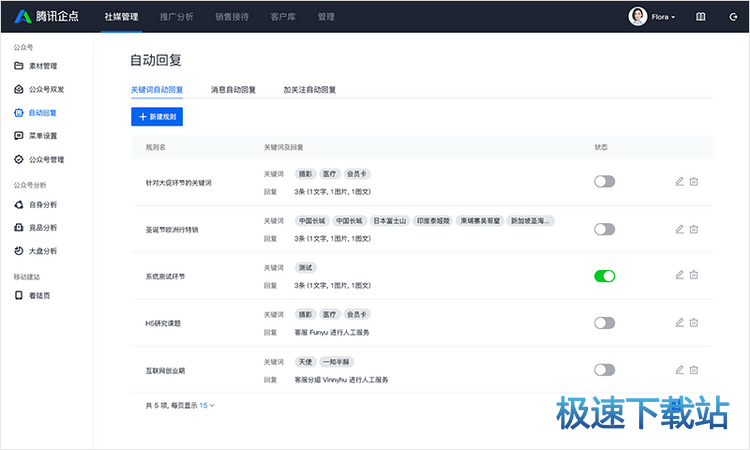The height and width of the screenshot is (450, 750).
Task: Enable the 针对大促环节的关键词 rule switch
Action: tap(605, 181)
